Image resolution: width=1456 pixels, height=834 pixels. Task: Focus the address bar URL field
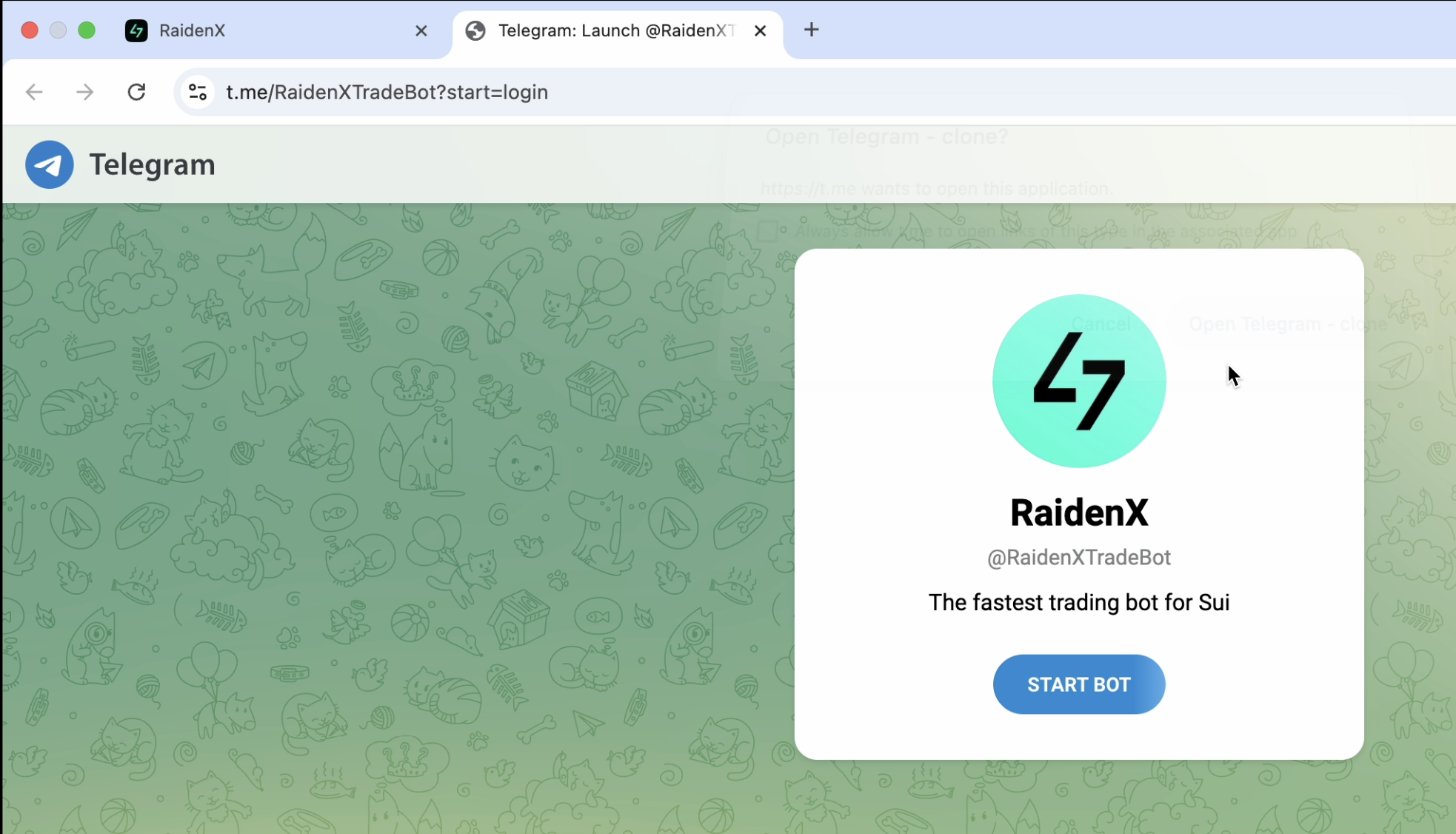pos(815,92)
